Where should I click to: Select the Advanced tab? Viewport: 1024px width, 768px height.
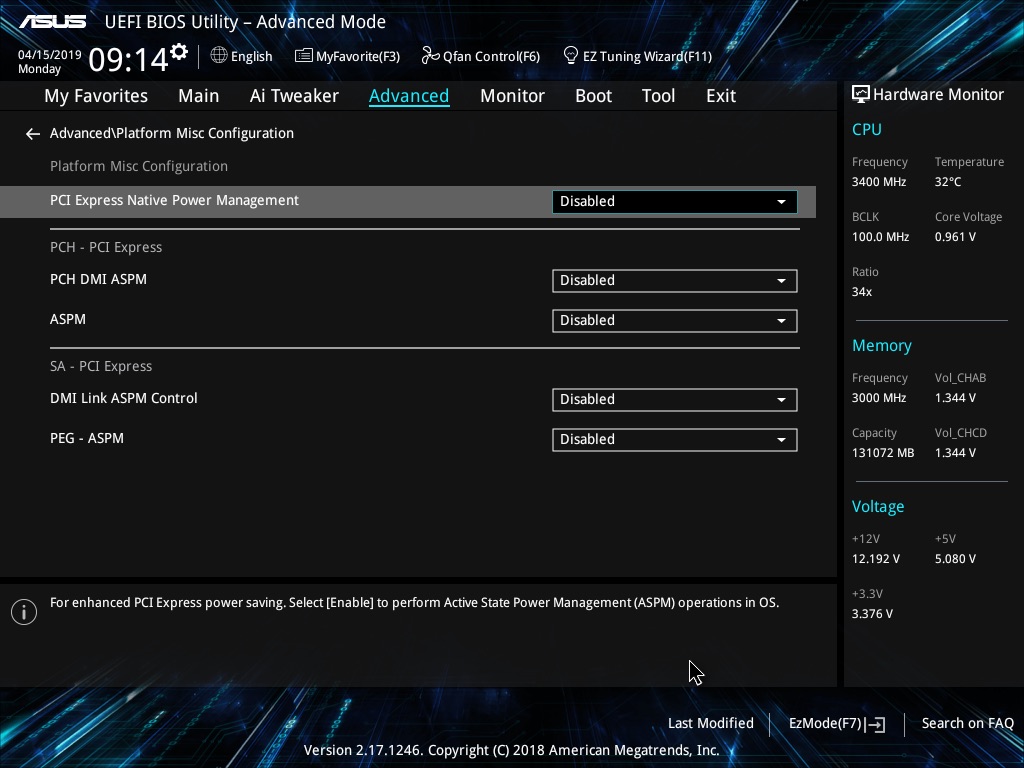(x=409, y=96)
